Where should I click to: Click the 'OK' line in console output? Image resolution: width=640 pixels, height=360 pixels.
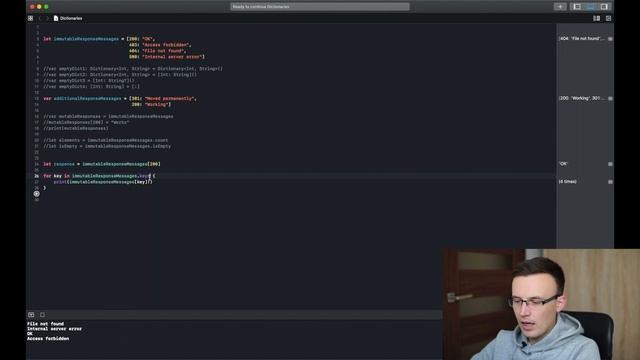coord(30,333)
